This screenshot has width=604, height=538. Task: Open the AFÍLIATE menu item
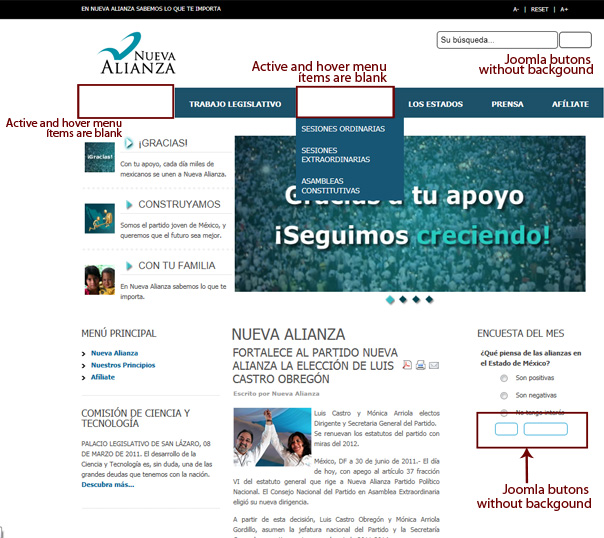click(x=570, y=104)
